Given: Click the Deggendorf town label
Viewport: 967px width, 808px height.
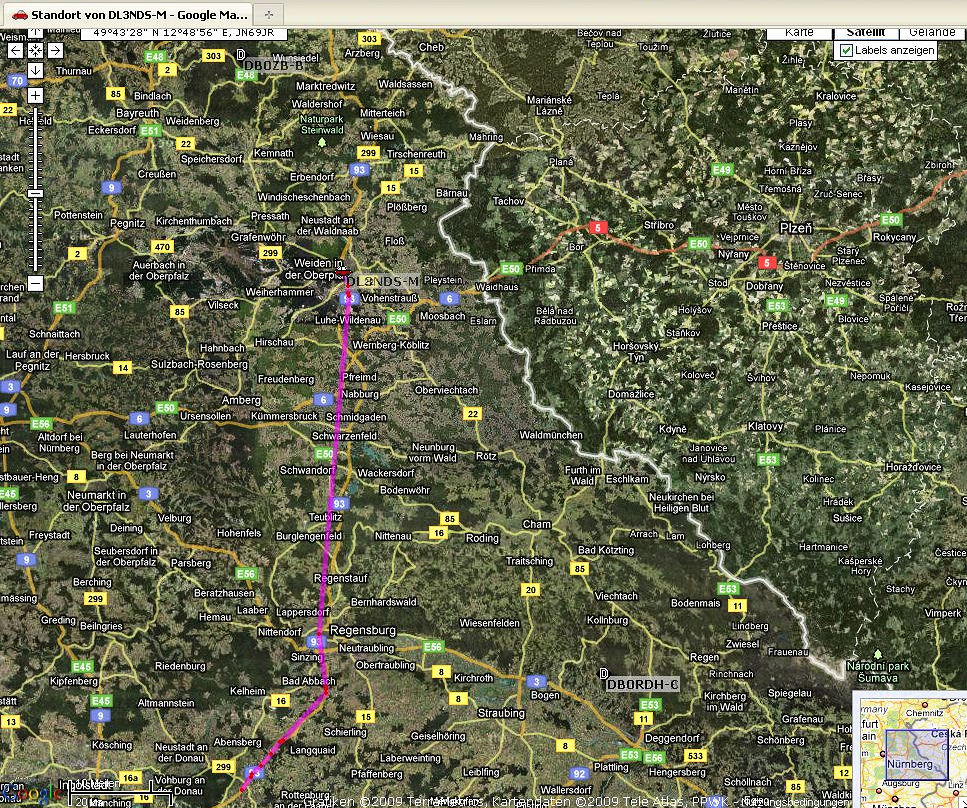Looking at the screenshot, I should tap(672, 738).
